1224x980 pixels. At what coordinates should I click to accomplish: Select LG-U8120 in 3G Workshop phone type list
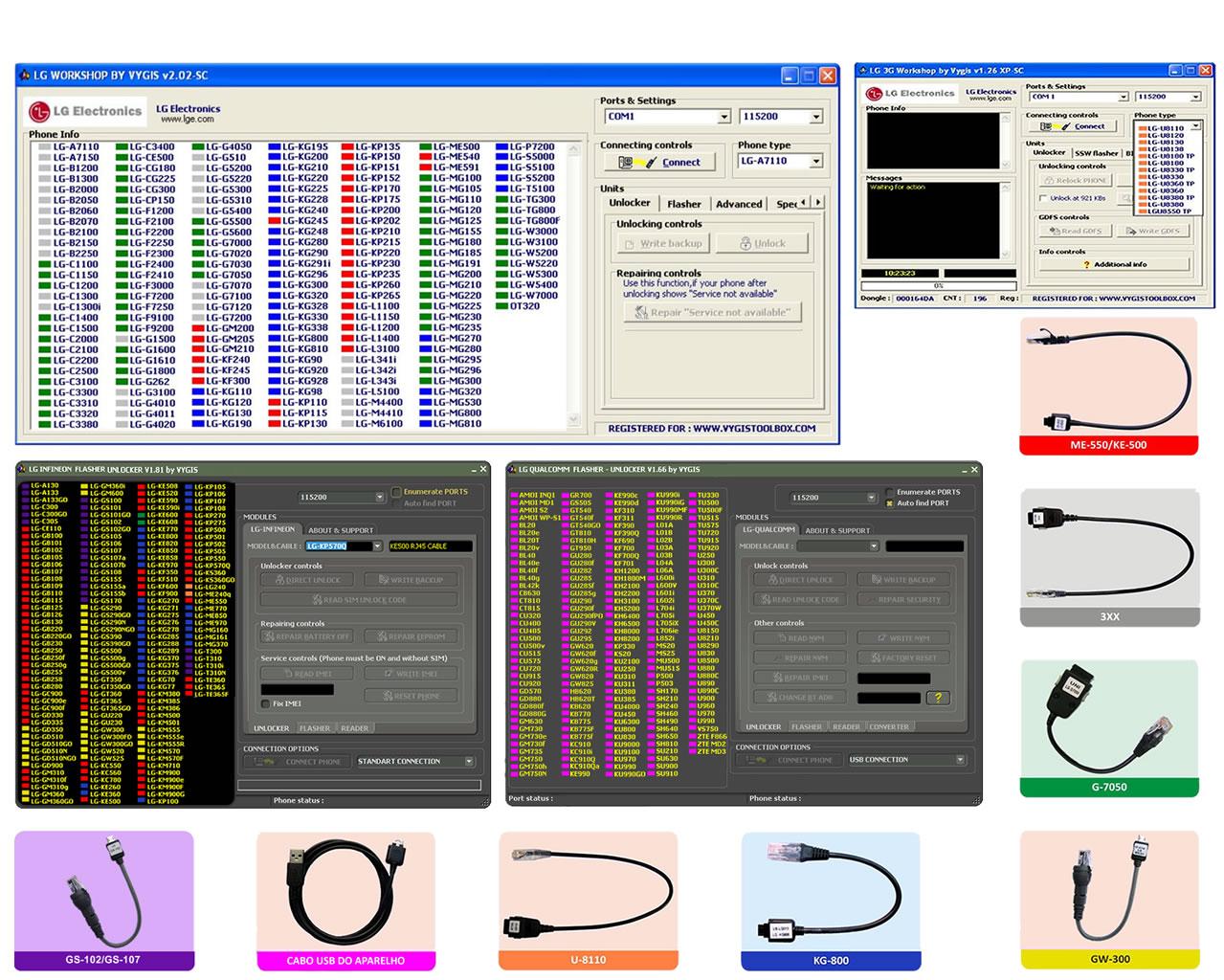(x=1161, y=135)
